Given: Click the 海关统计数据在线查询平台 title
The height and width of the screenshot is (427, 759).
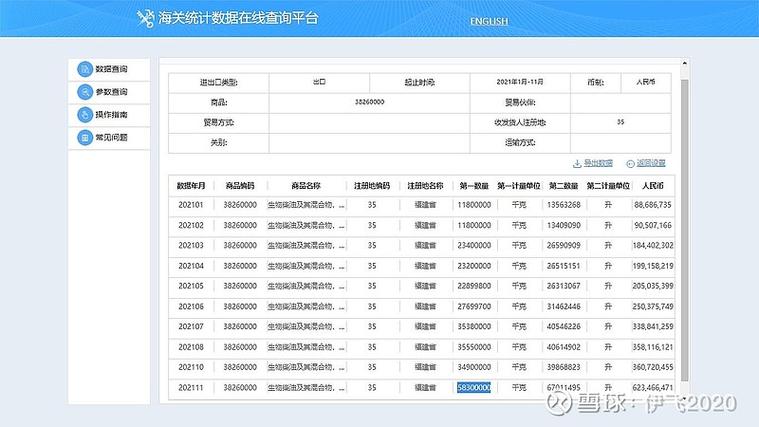Looking at the screenshot, I should [x=238, y=18].
